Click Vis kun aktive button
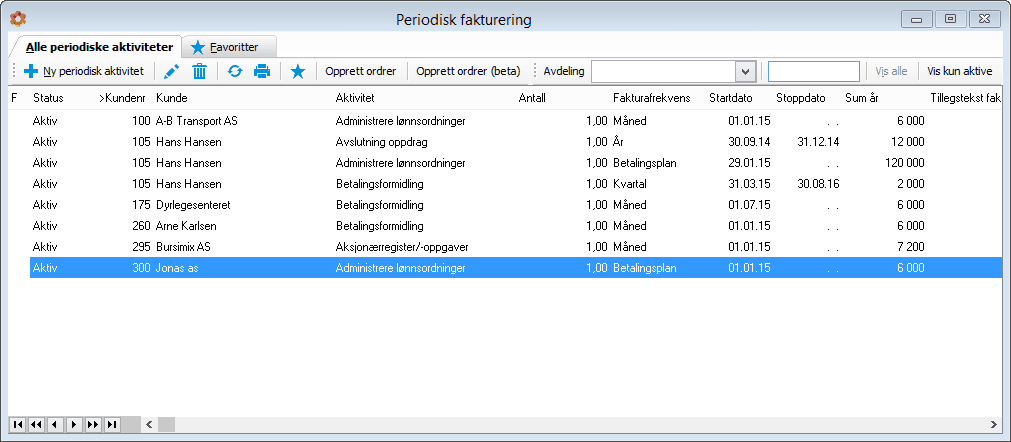This screenshot has width=1011, height=442. click(x=959, y=72)
